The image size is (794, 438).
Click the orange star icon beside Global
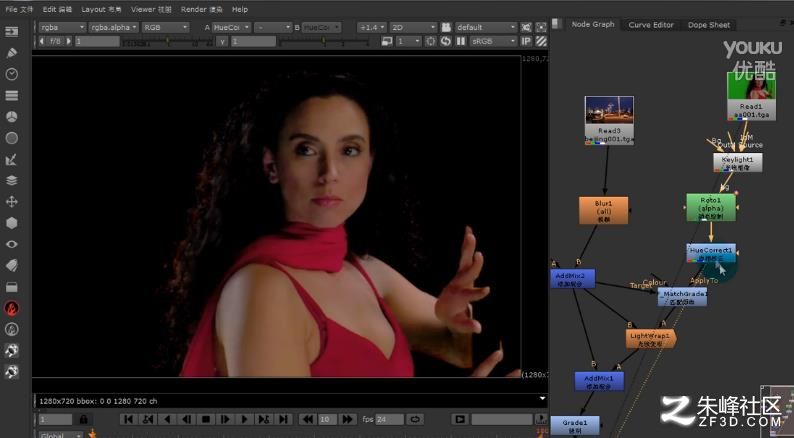pyautogui.click(x=92, y=434)
